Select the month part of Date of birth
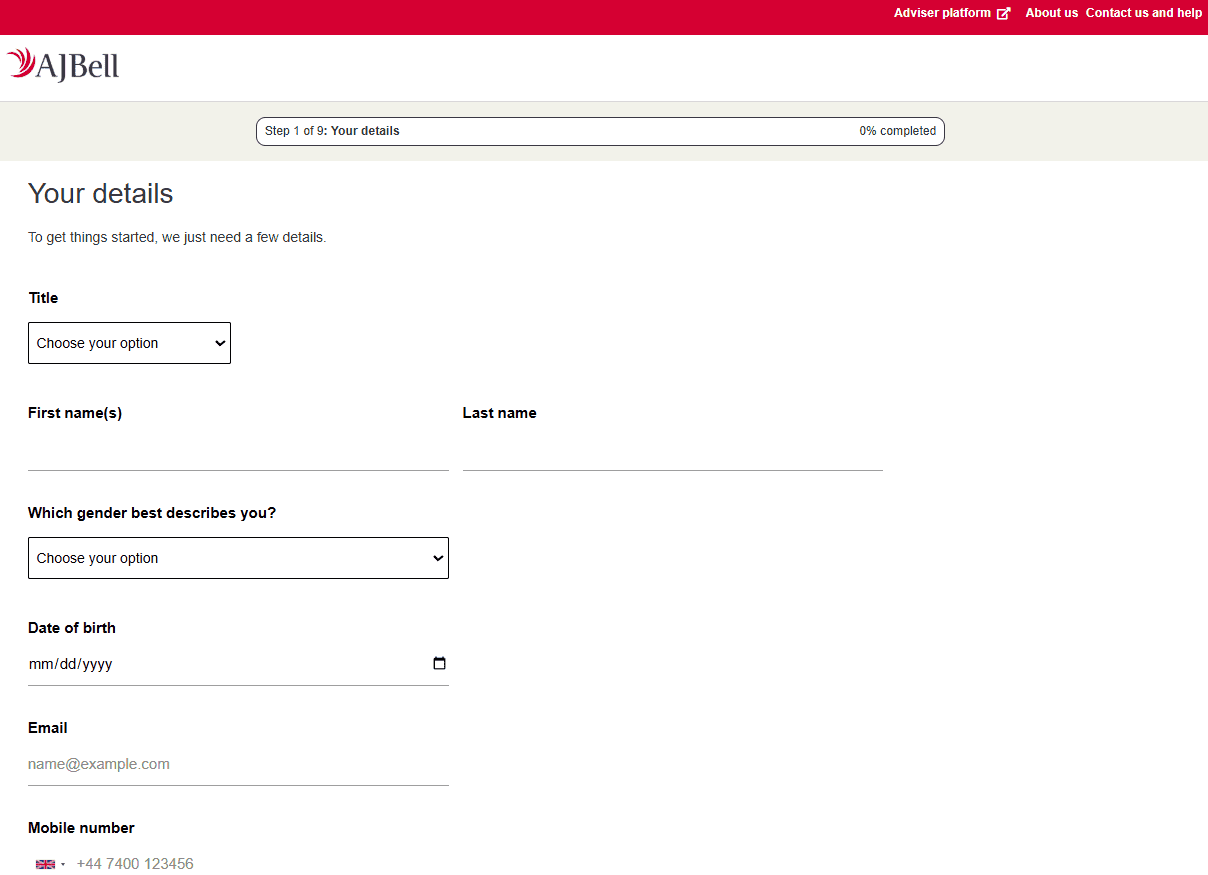This screenshot has height=875, width=1208. [x=39, y=664]
